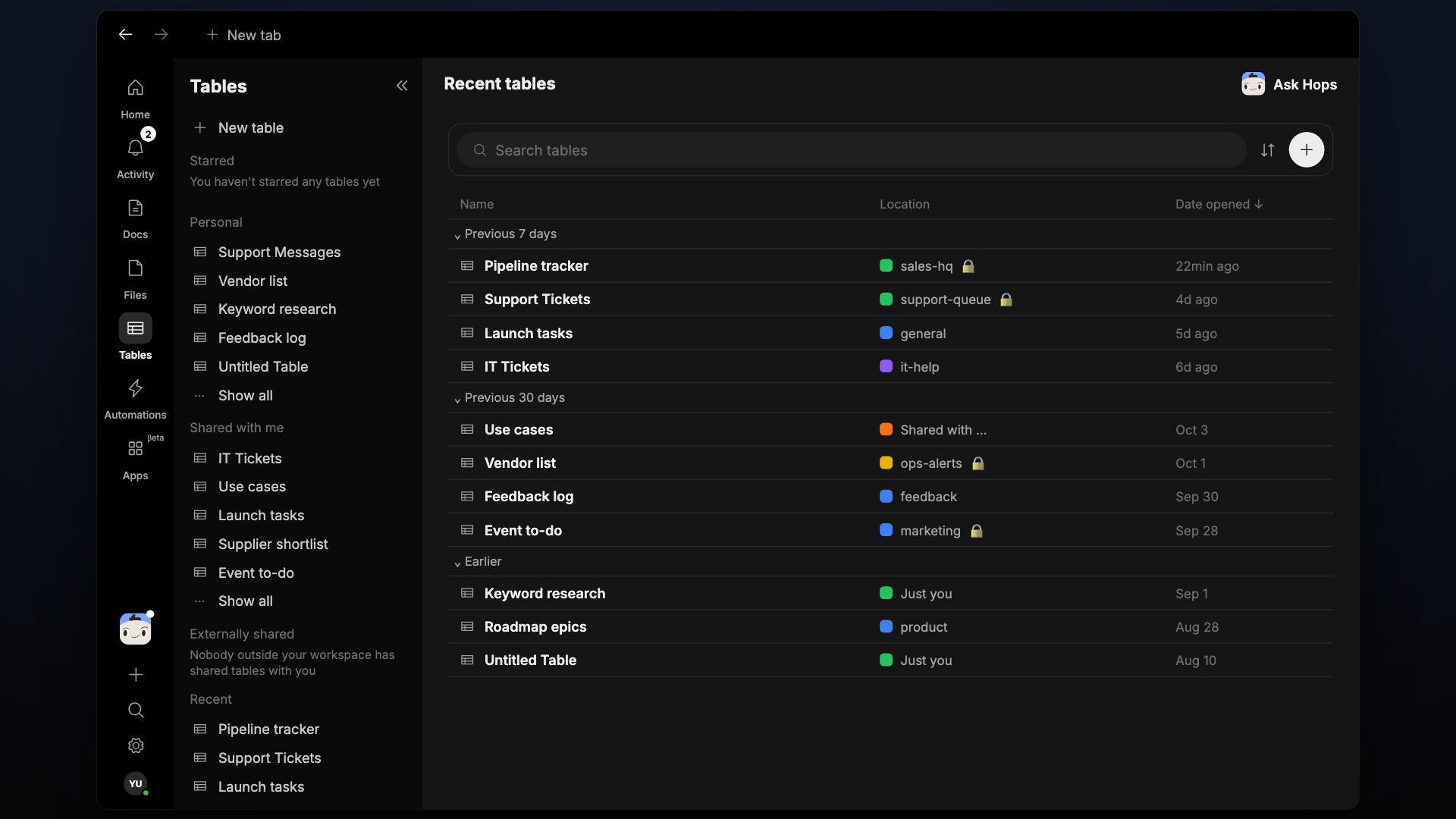
Task: Open a New tab
Action: pyautogui.click(x=243, y=35)
